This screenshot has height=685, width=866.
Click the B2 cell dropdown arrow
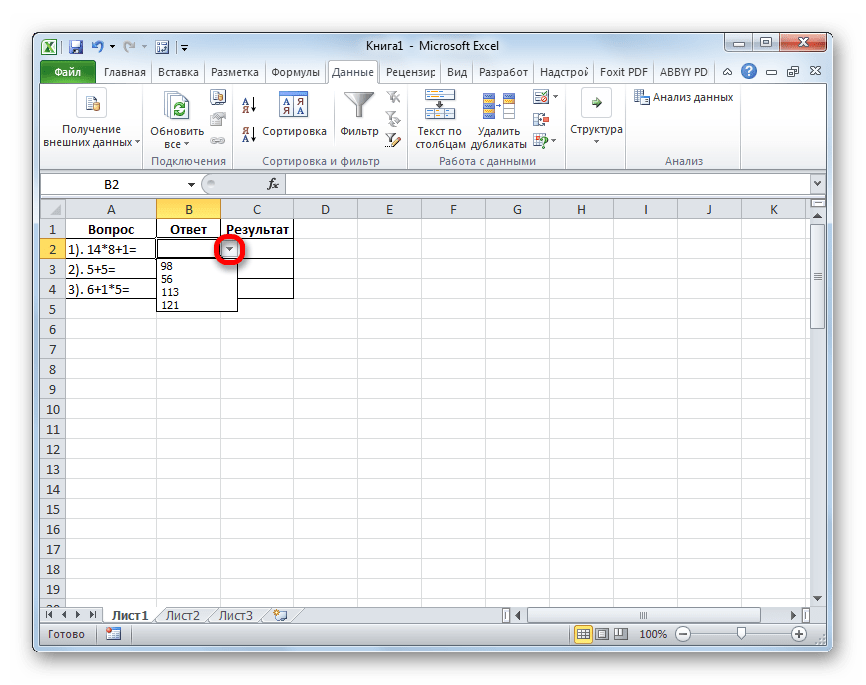(229, 250)
